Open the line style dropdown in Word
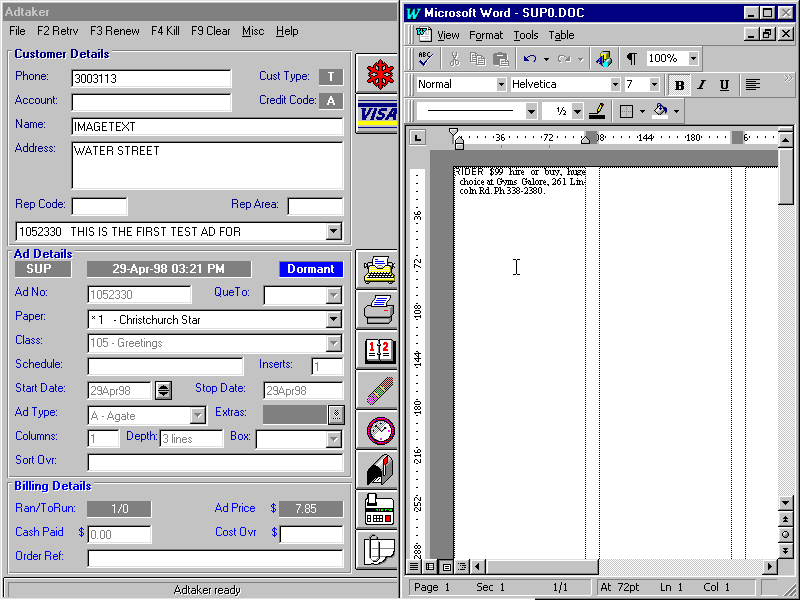Screen dimensions: 800x600 tap(531, 111)
